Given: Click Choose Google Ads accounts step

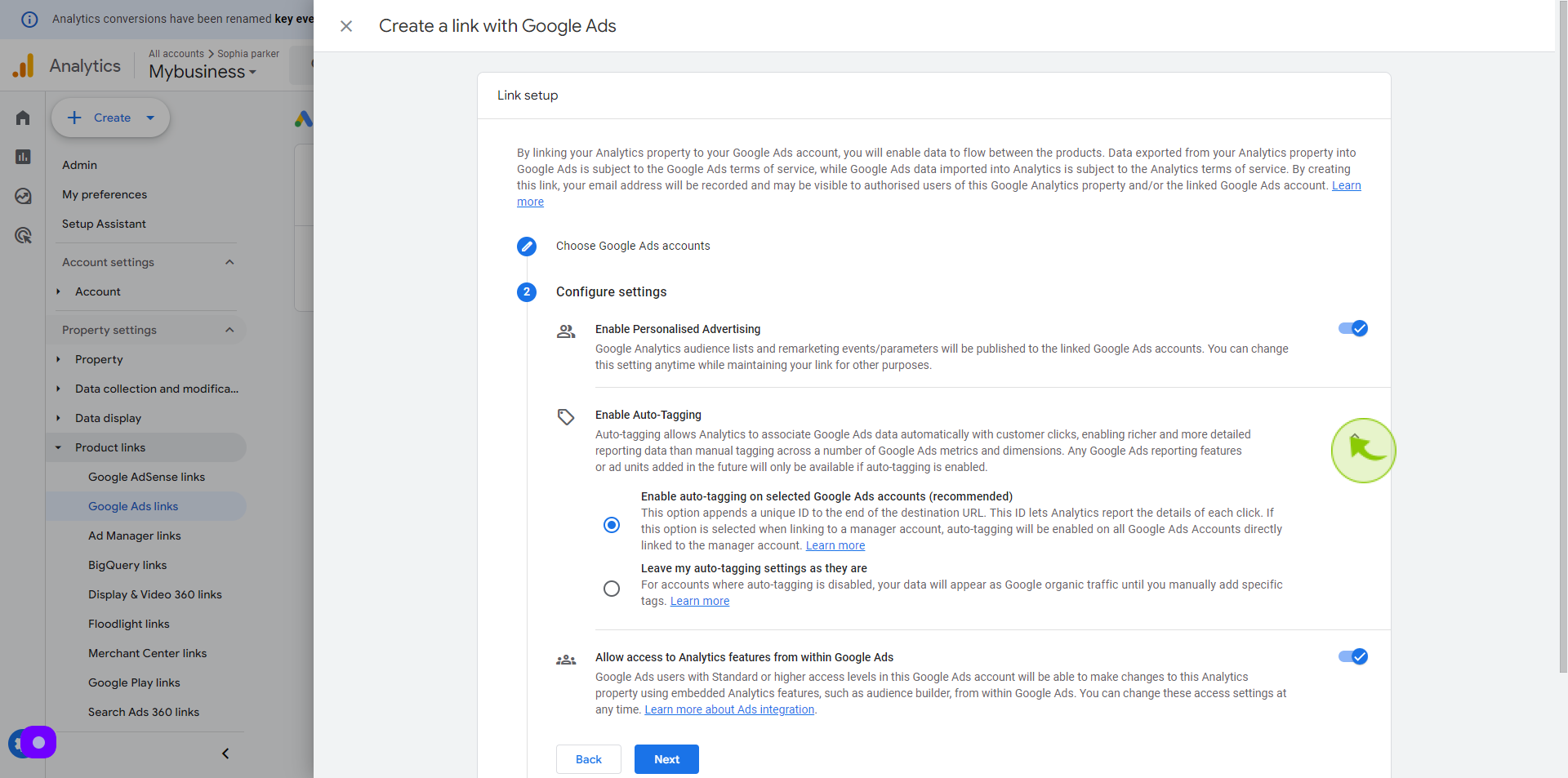Looking at the screenshot, I should point(633,246).
